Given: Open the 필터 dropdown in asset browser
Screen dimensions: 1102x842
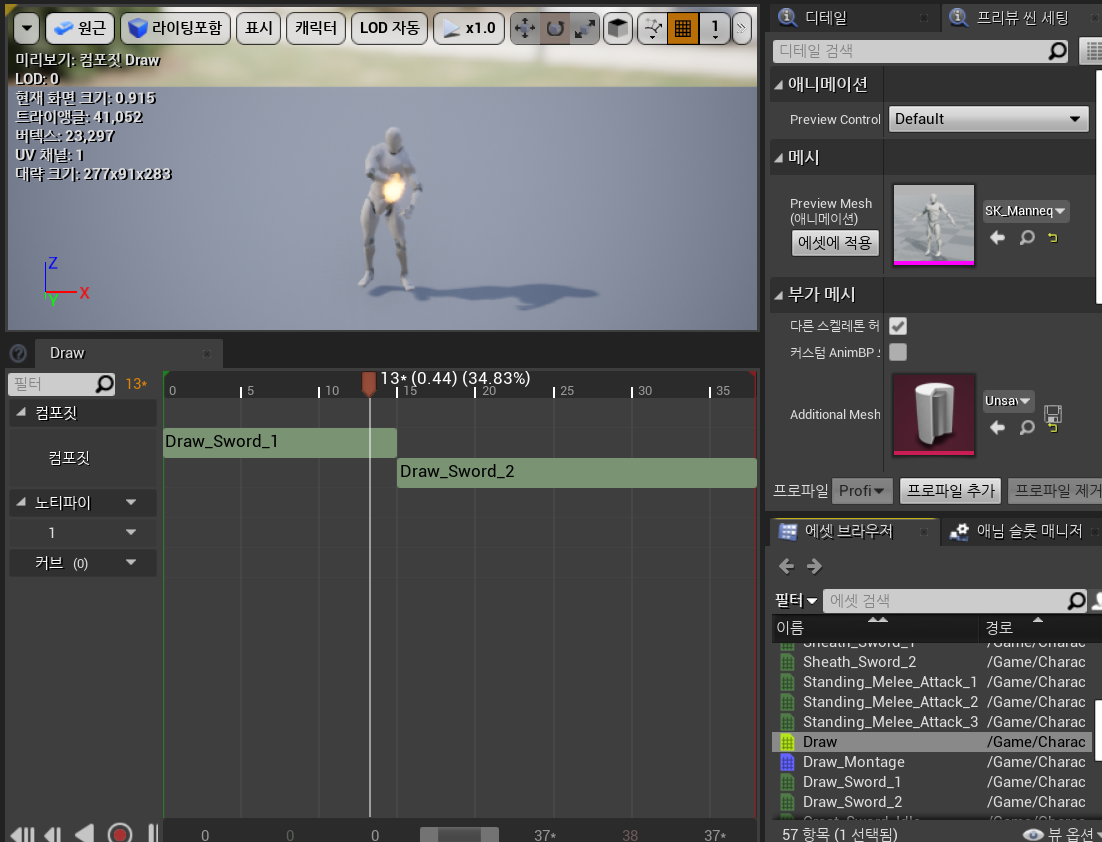Looking at the screenshot, I should (796, 600).
